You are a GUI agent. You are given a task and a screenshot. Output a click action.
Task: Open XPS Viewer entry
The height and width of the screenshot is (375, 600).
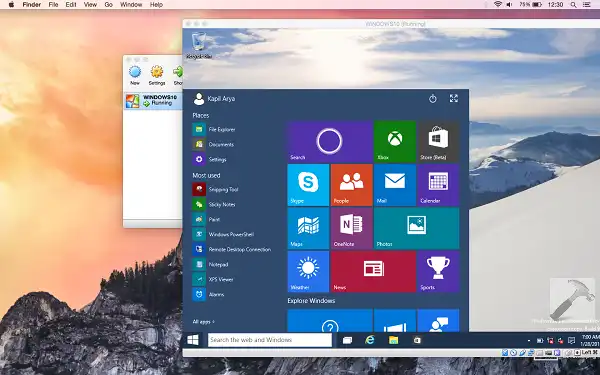point(213,279)
